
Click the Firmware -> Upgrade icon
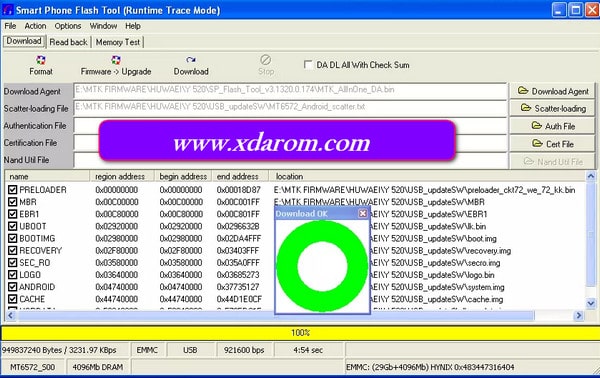[116, 60]
